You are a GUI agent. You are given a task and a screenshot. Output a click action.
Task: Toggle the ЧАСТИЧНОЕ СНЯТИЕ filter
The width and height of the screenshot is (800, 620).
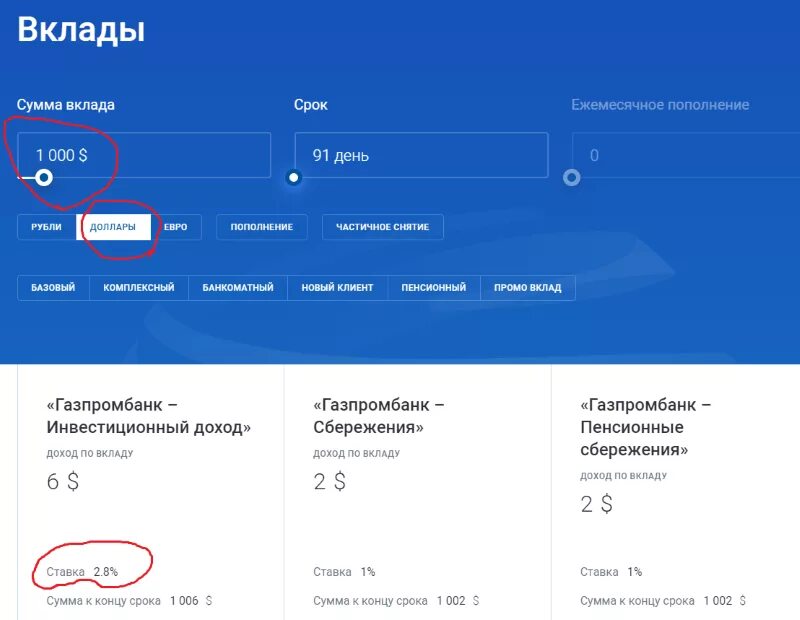(383, 227)
